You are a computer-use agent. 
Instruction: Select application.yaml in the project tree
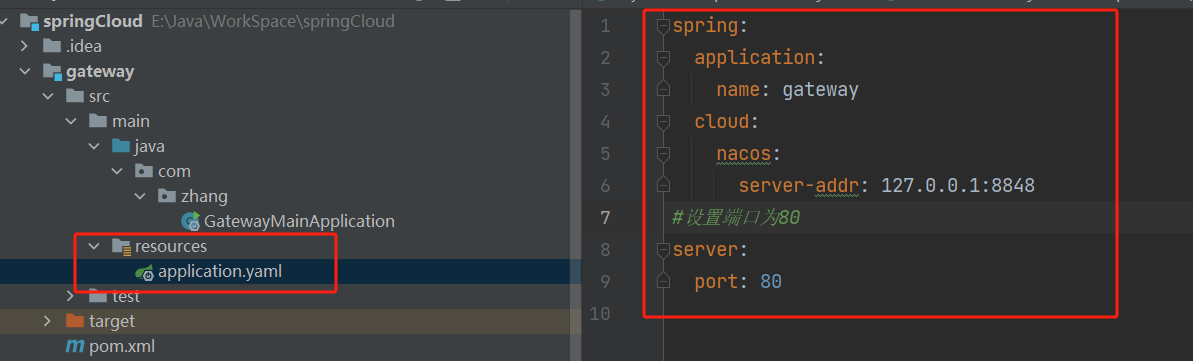point(220,271)
